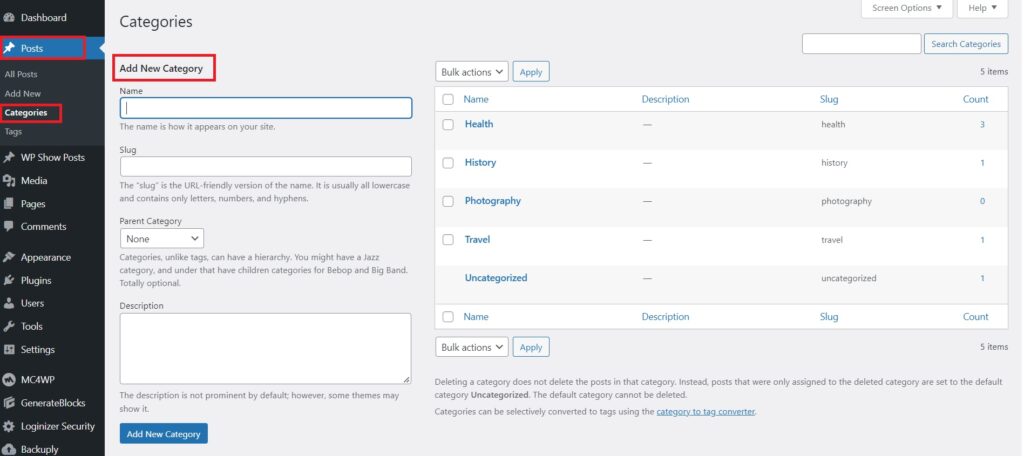This screenshot has height=456, width=1024.
Task: Click the GenerateBlocks icon
Action: tap(9, 403)
